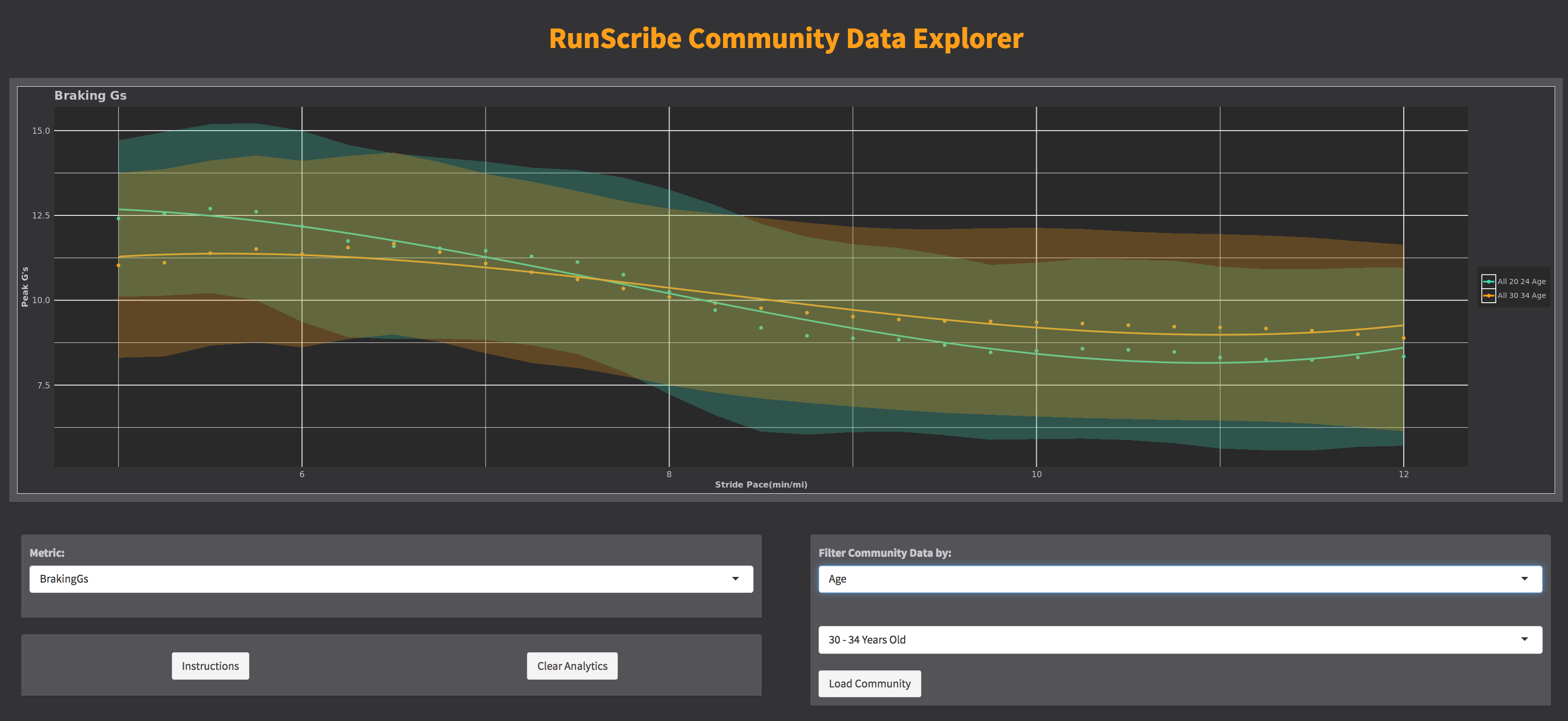Click the Load Community button
The width and height of the screenshot is (1568, 721).
[x=869, y=683]
